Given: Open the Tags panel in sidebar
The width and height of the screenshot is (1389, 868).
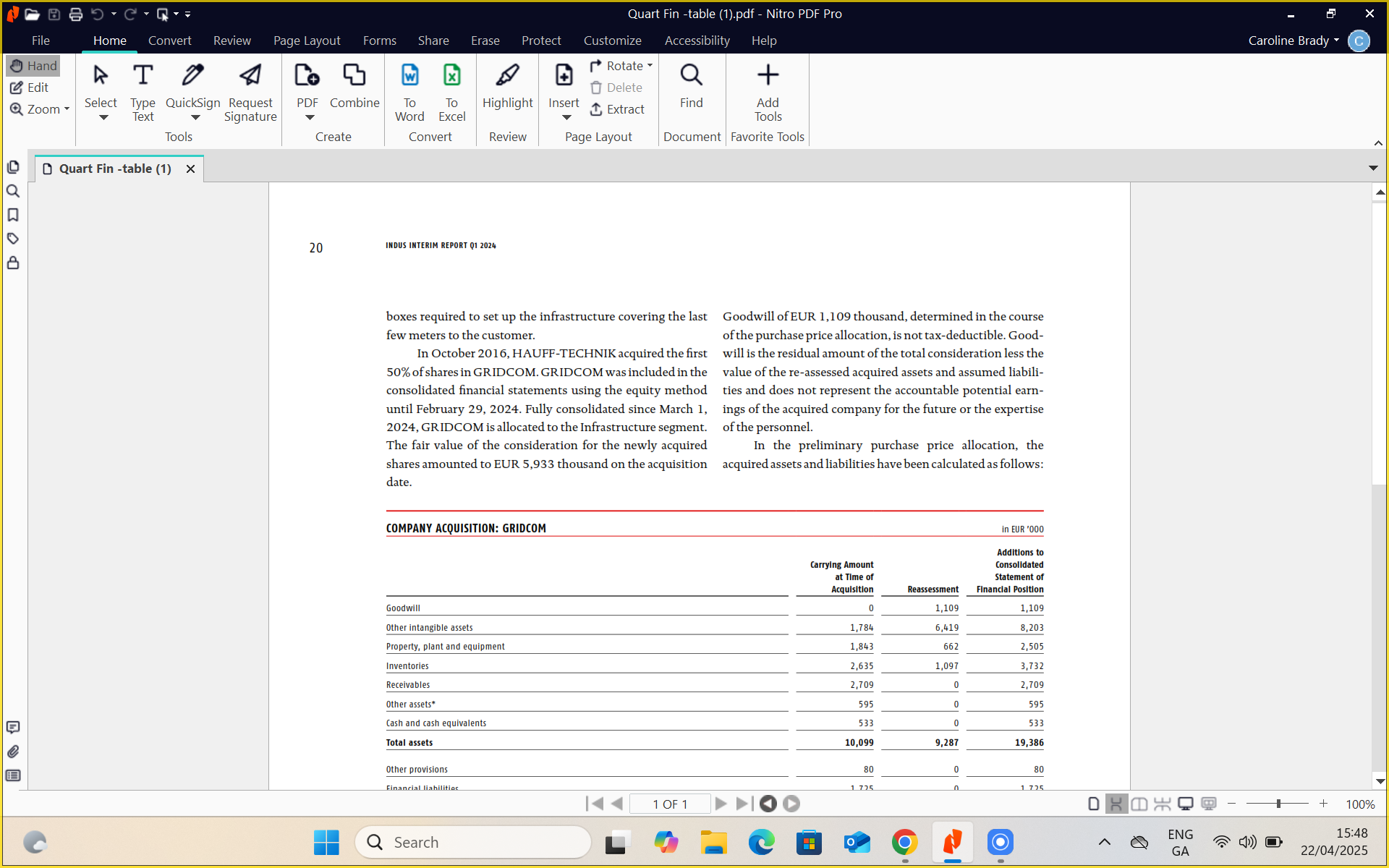Looking at the screenshot, I should pos(13,239).
